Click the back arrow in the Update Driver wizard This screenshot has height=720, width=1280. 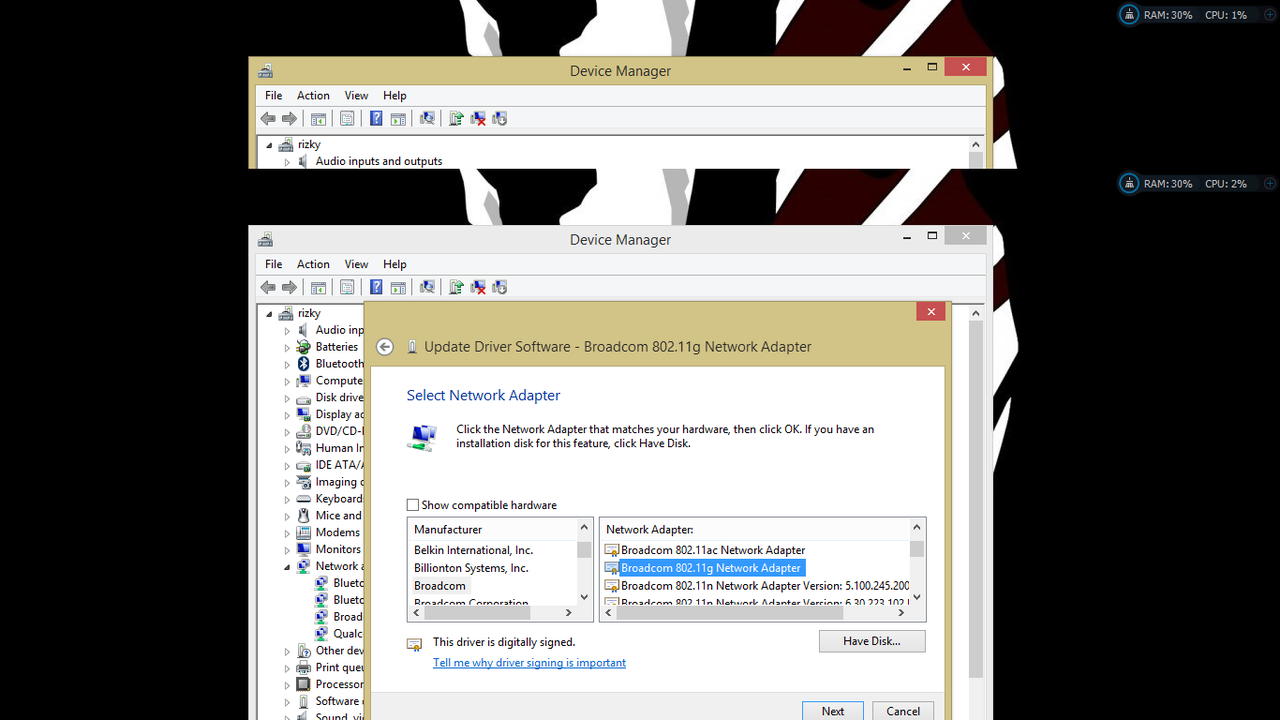[x=384, y=346]
